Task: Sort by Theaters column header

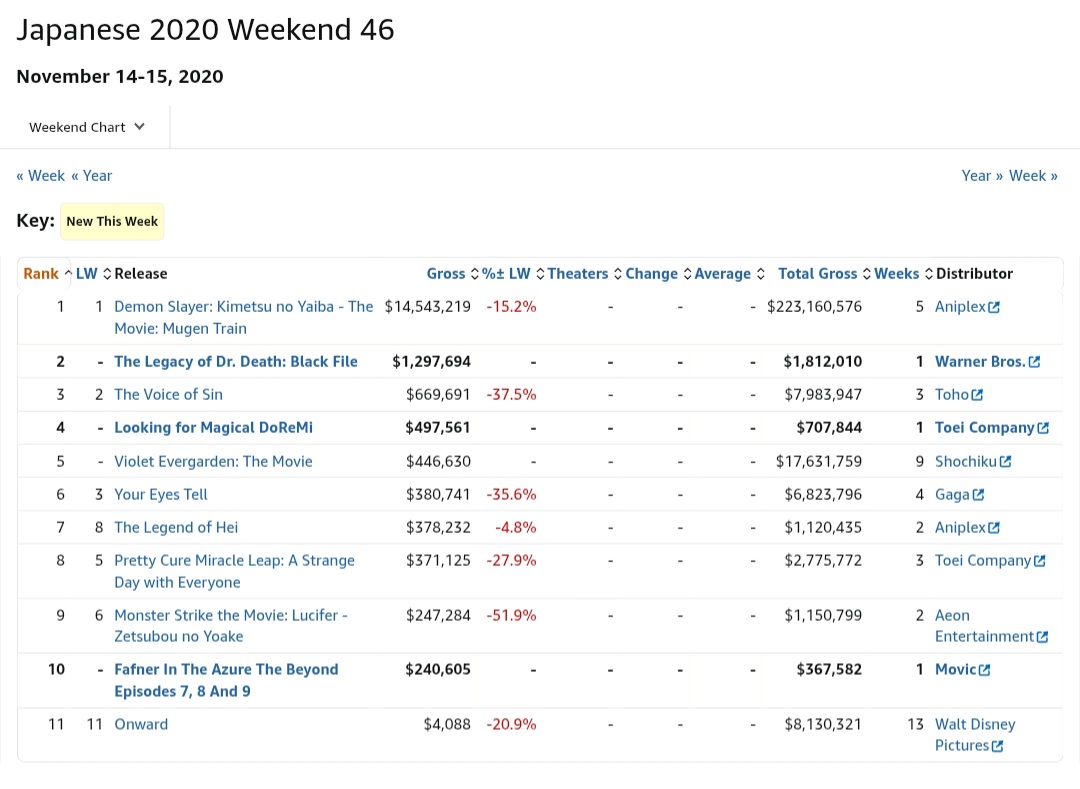Action: (x=578, y=274)
